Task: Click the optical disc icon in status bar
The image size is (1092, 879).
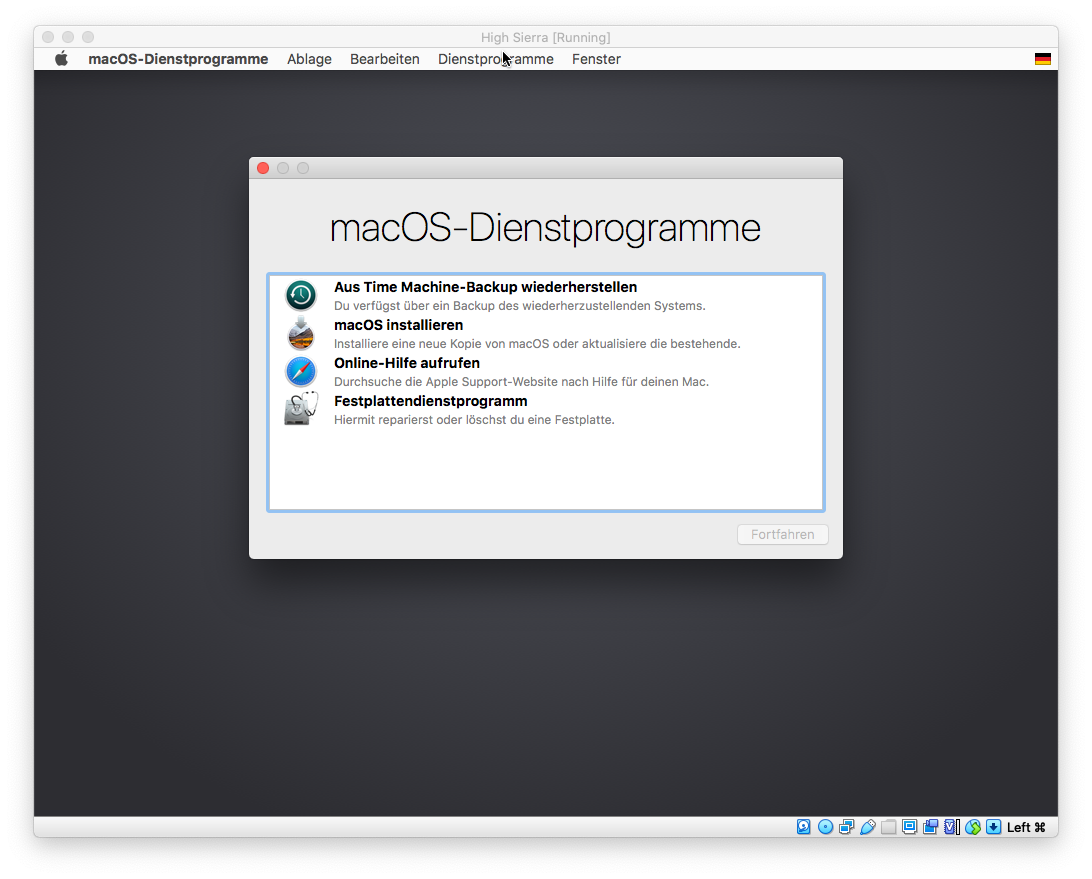Action: 825,827
